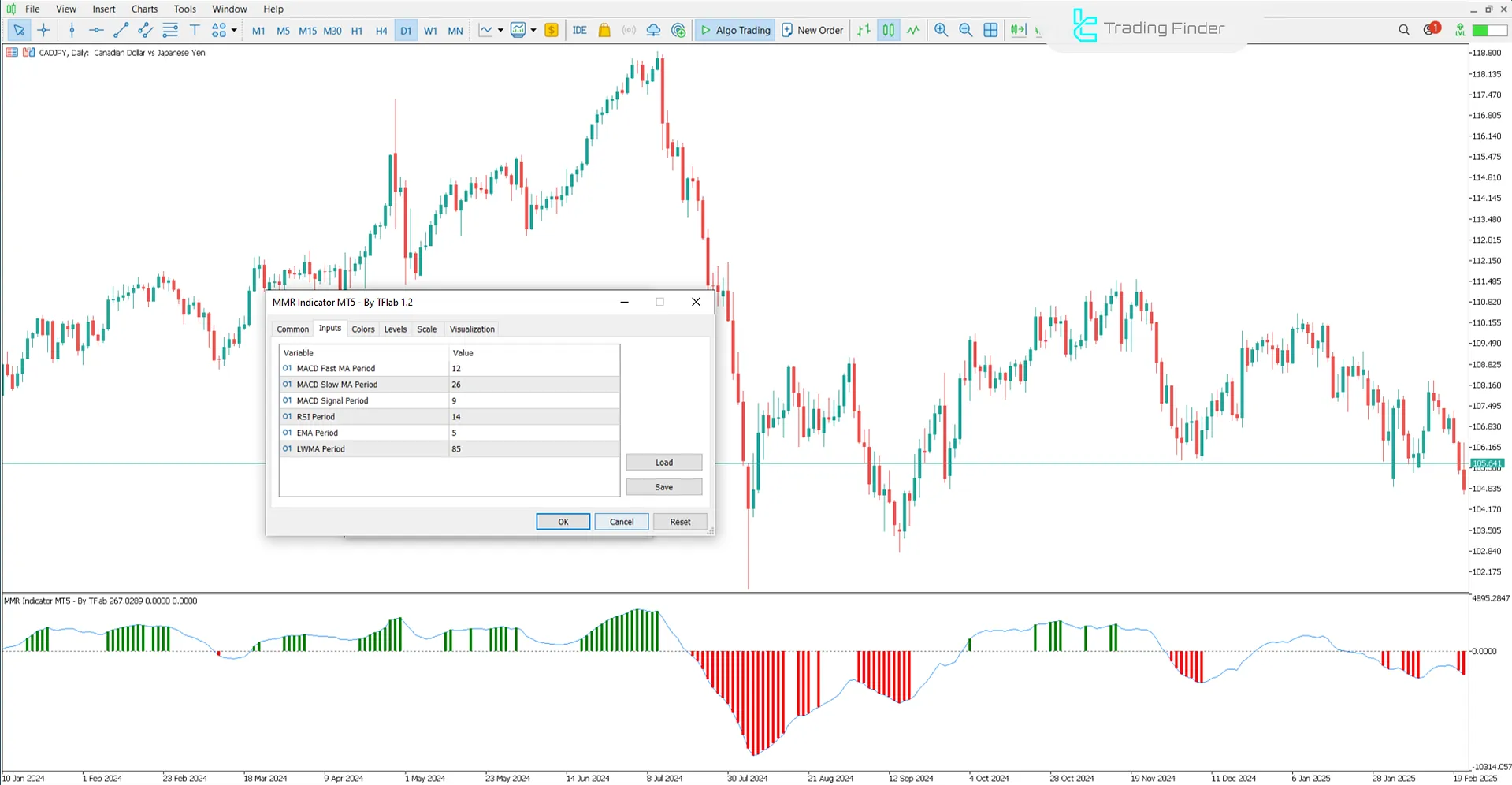Open the Charts menu
1512x785 pixels.
coord(143,9)
